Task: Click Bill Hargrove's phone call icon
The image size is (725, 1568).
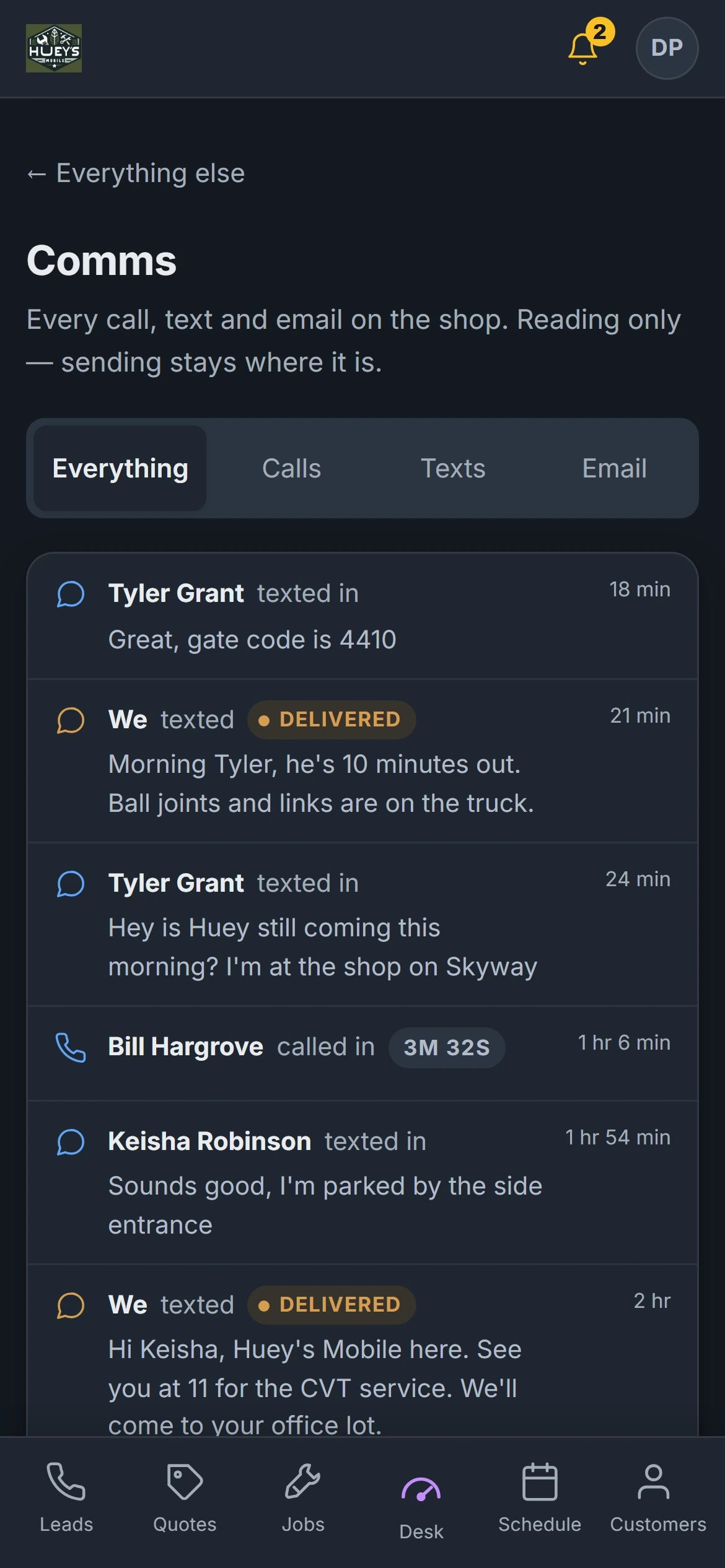Action: [71, 1047]
